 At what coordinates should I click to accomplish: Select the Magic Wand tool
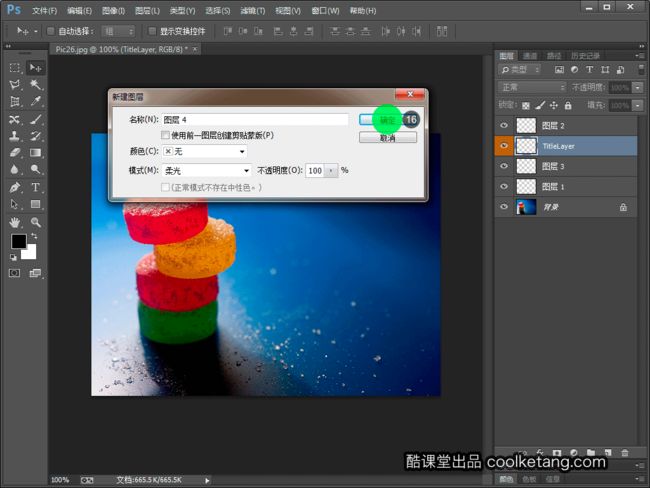pos(36,85)
